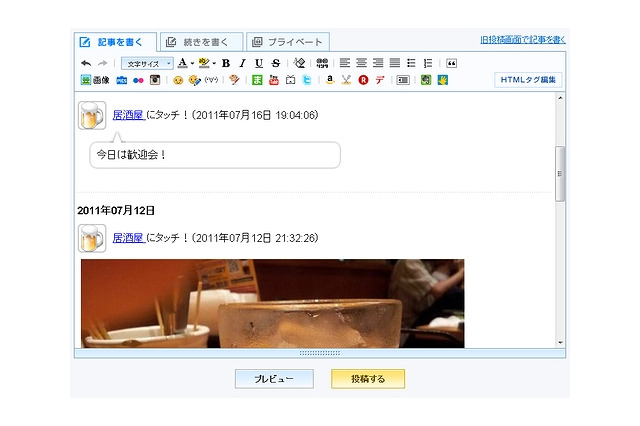This screenshot has width=640, height=426.
Task: Insert an image with the 画像 button
Action: click(95, 80)
